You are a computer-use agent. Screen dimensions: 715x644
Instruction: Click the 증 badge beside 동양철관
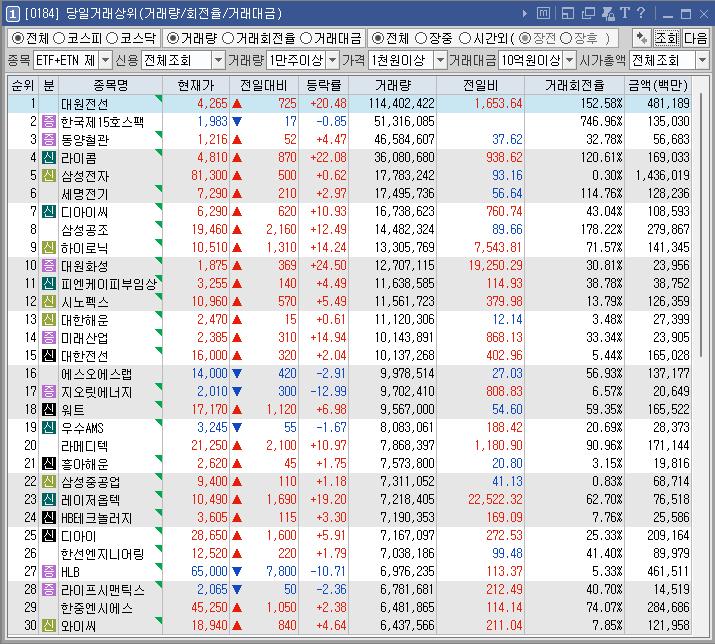tap(49, 140)
